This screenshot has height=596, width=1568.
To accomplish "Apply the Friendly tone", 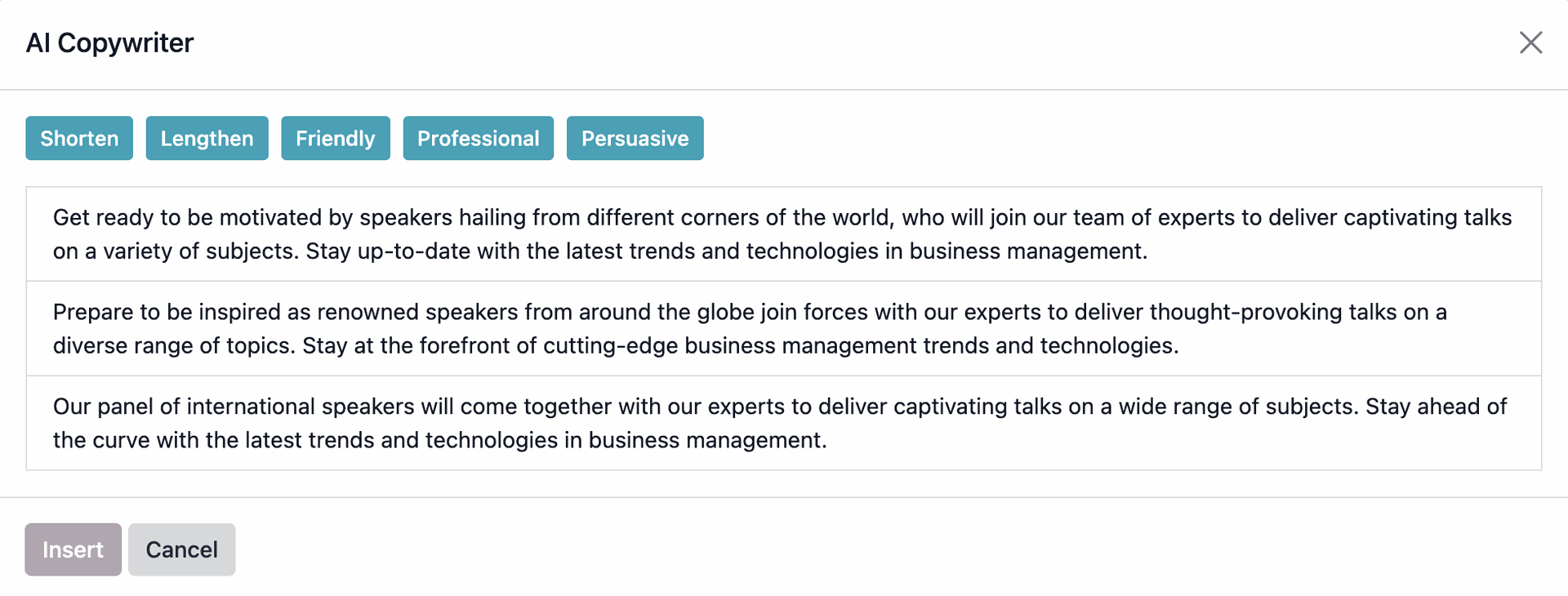I will pos(335,138).
